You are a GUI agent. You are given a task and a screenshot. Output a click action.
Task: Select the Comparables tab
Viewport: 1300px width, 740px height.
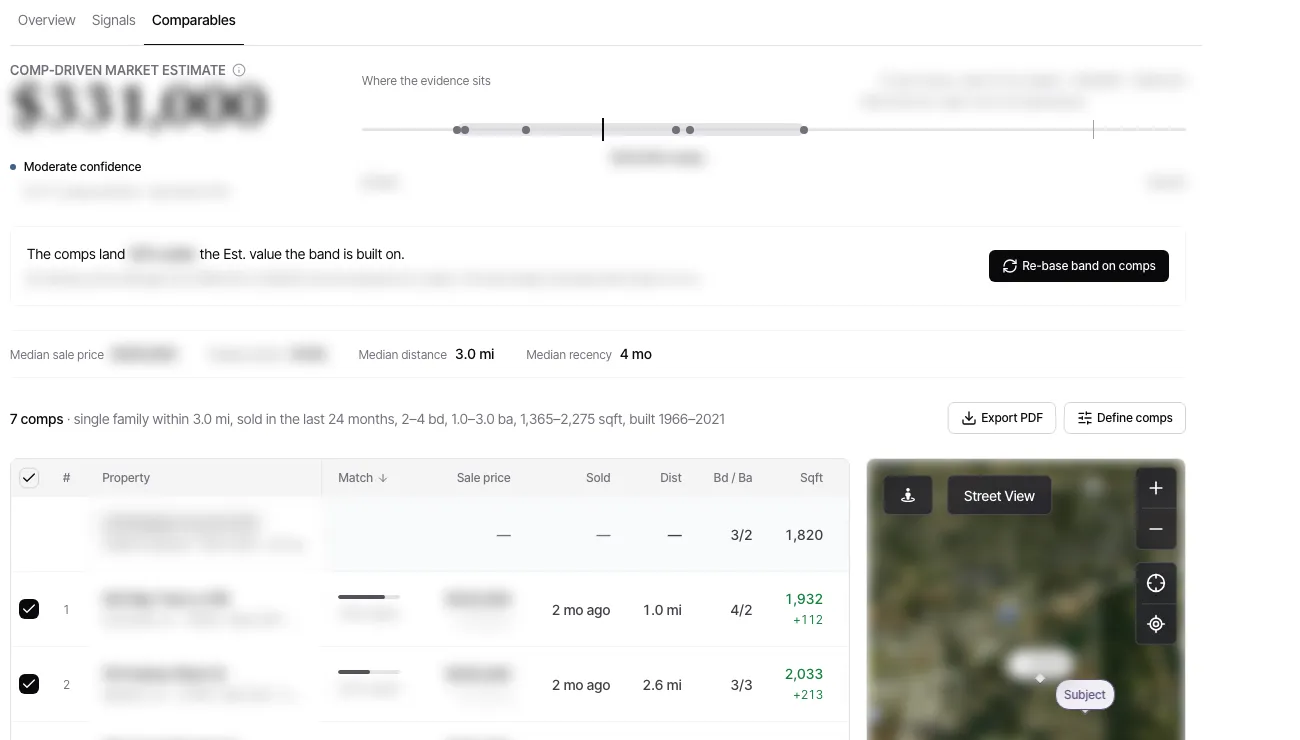(x=194, y=20)
